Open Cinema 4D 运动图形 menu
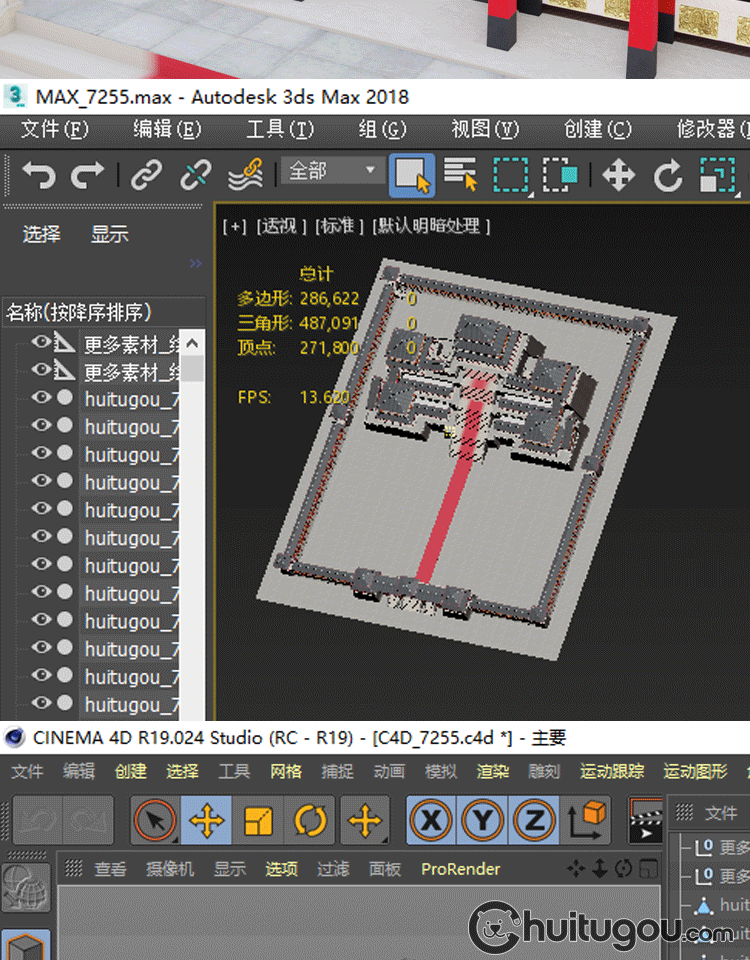The width and height of the screenshot is (750, 960). click(x=696, y=771)
